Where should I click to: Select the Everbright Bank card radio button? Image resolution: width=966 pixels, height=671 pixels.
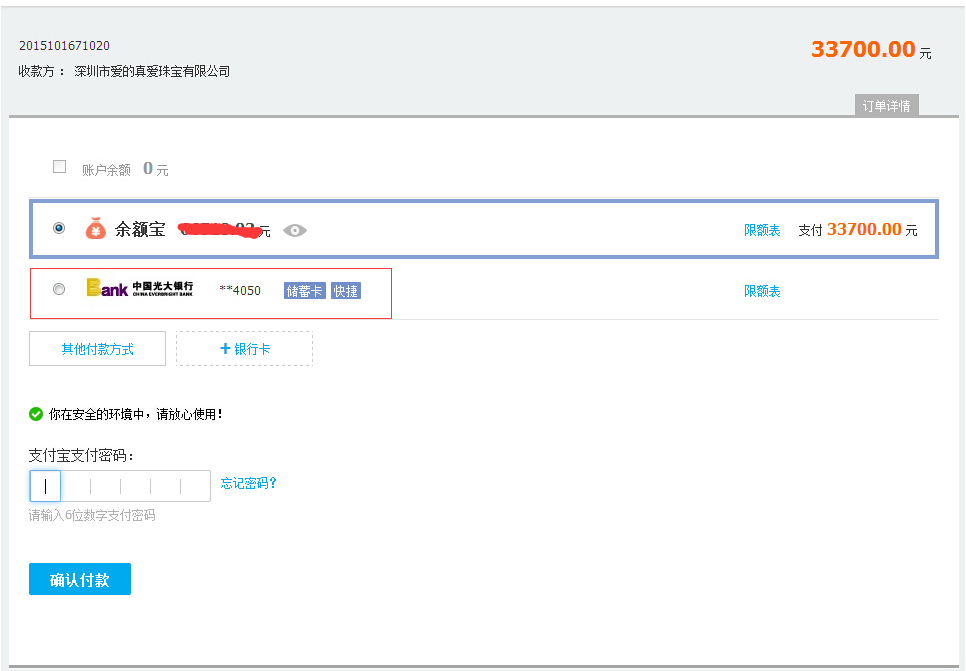[59, 288]
